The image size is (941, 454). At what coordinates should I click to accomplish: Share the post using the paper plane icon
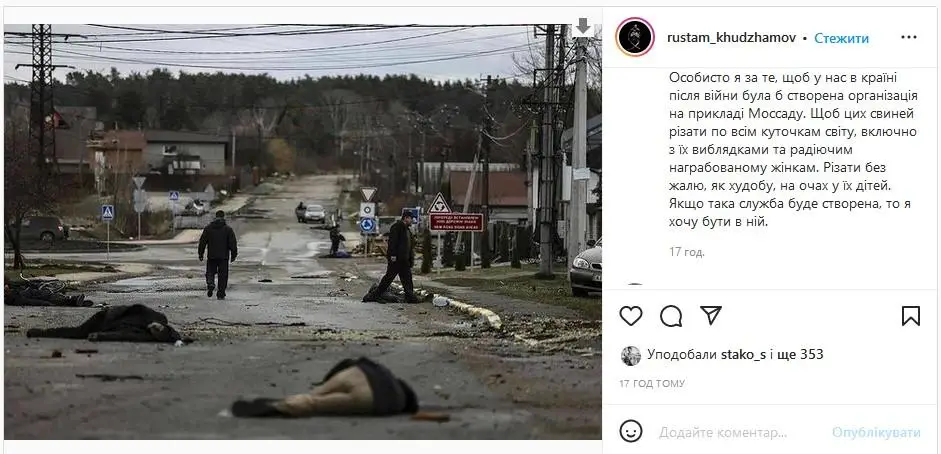(x=711, y=315)
